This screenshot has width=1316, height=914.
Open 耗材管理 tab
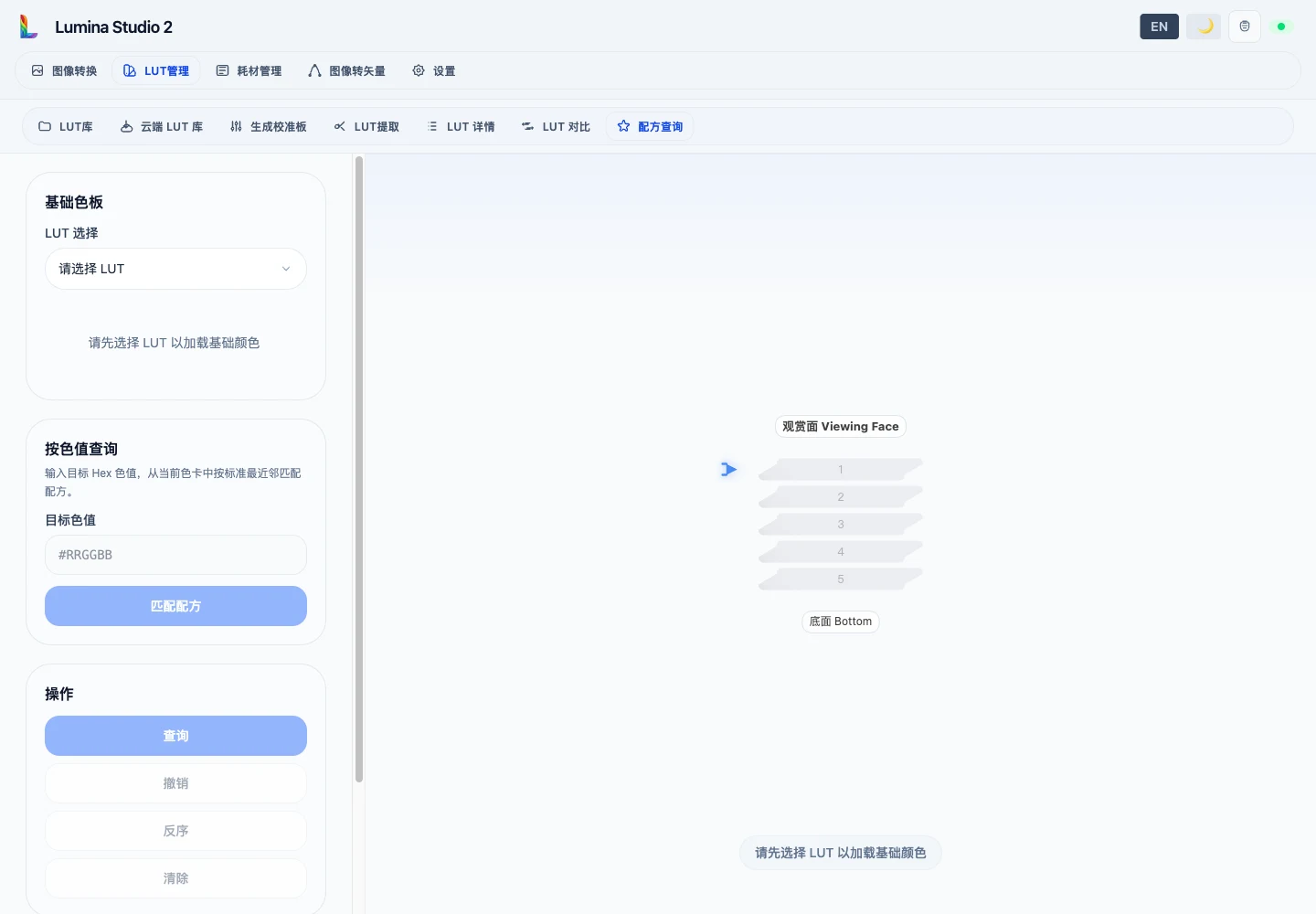pos(249,70)
